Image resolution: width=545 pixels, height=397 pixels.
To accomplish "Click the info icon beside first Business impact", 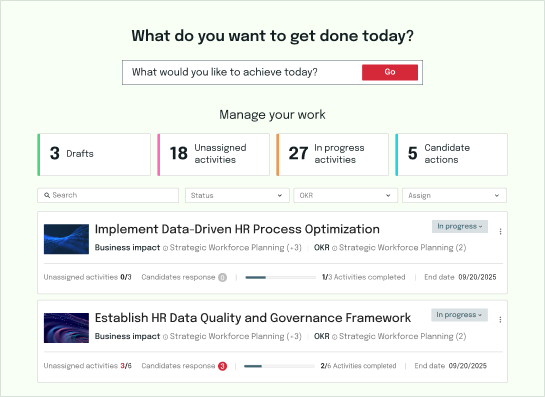I will tap(165, 248).
